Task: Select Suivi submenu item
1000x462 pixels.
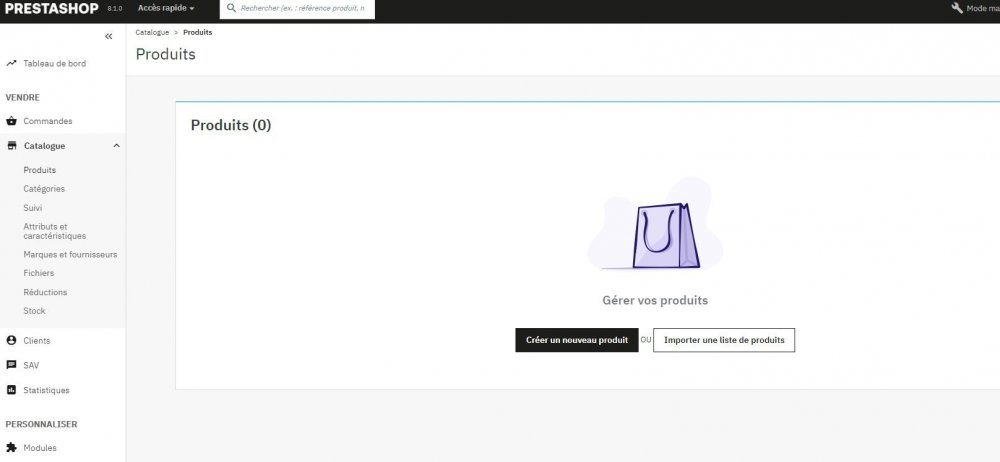Action: pyautogui.click(x=33, y=208)
